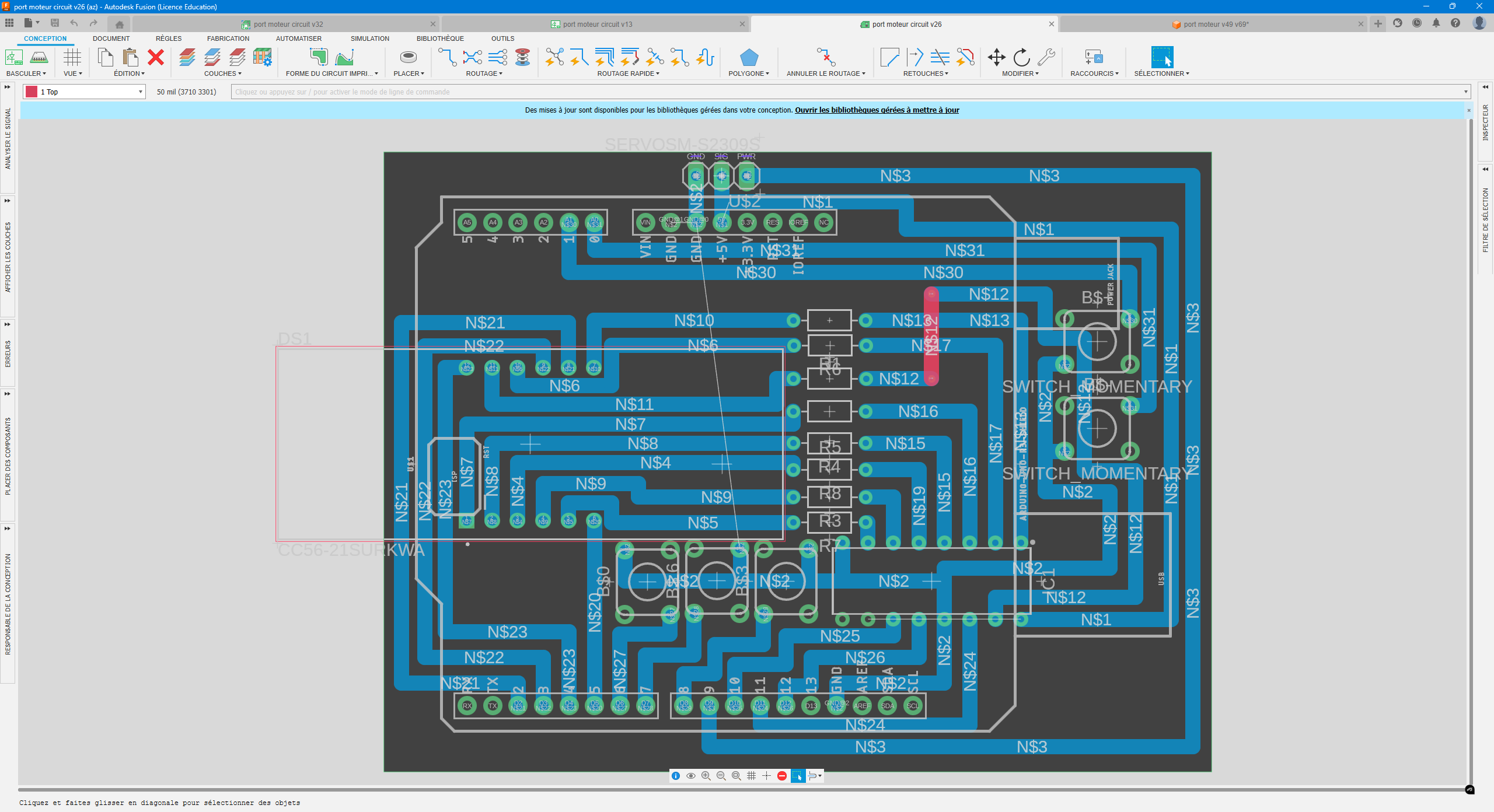1494x812 pixels.
Task: Click the Placer (via) tool icon
Action: (x=407, y=58)
